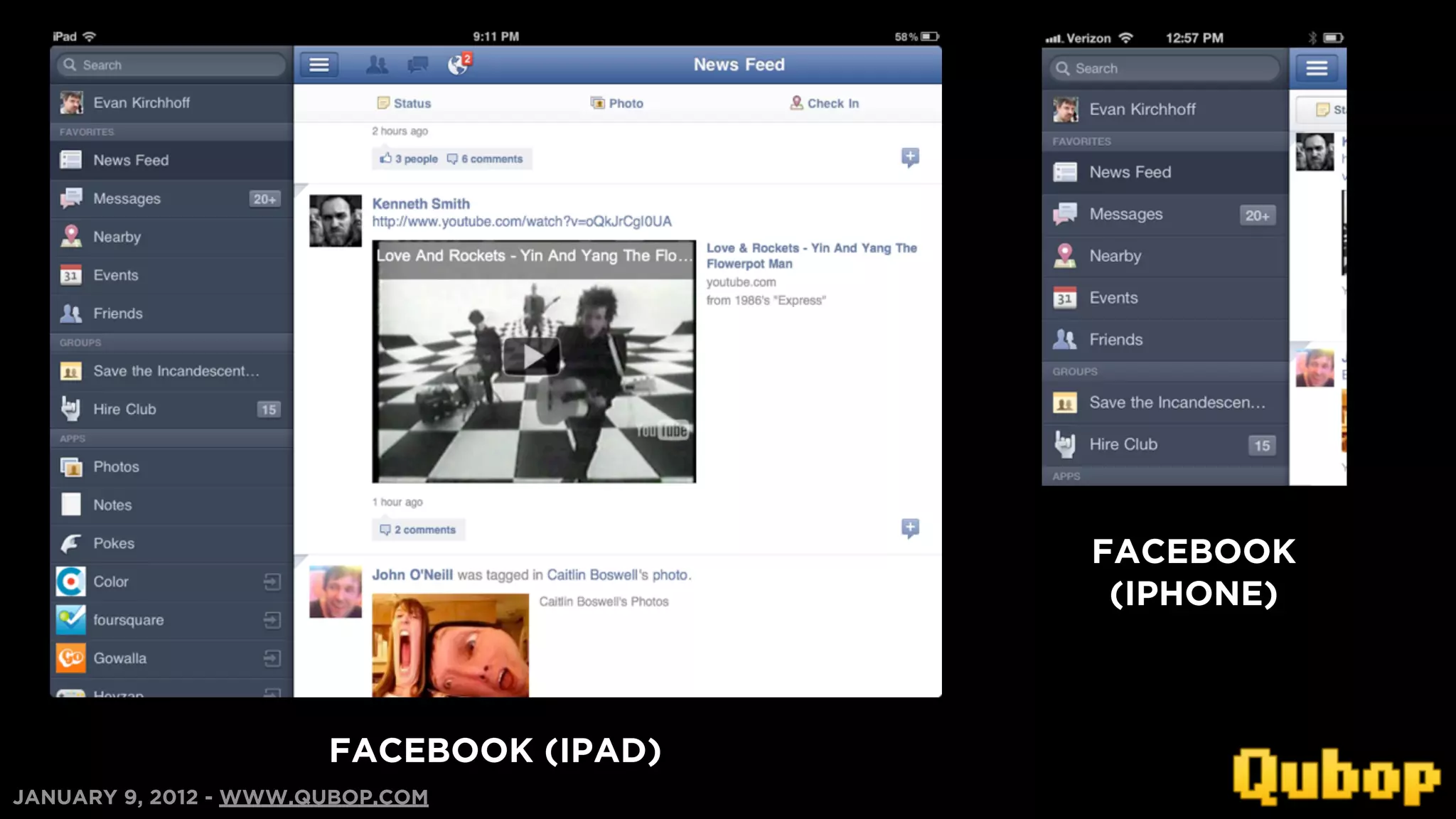Open notifications globe with red badge

tap(459, 64)
